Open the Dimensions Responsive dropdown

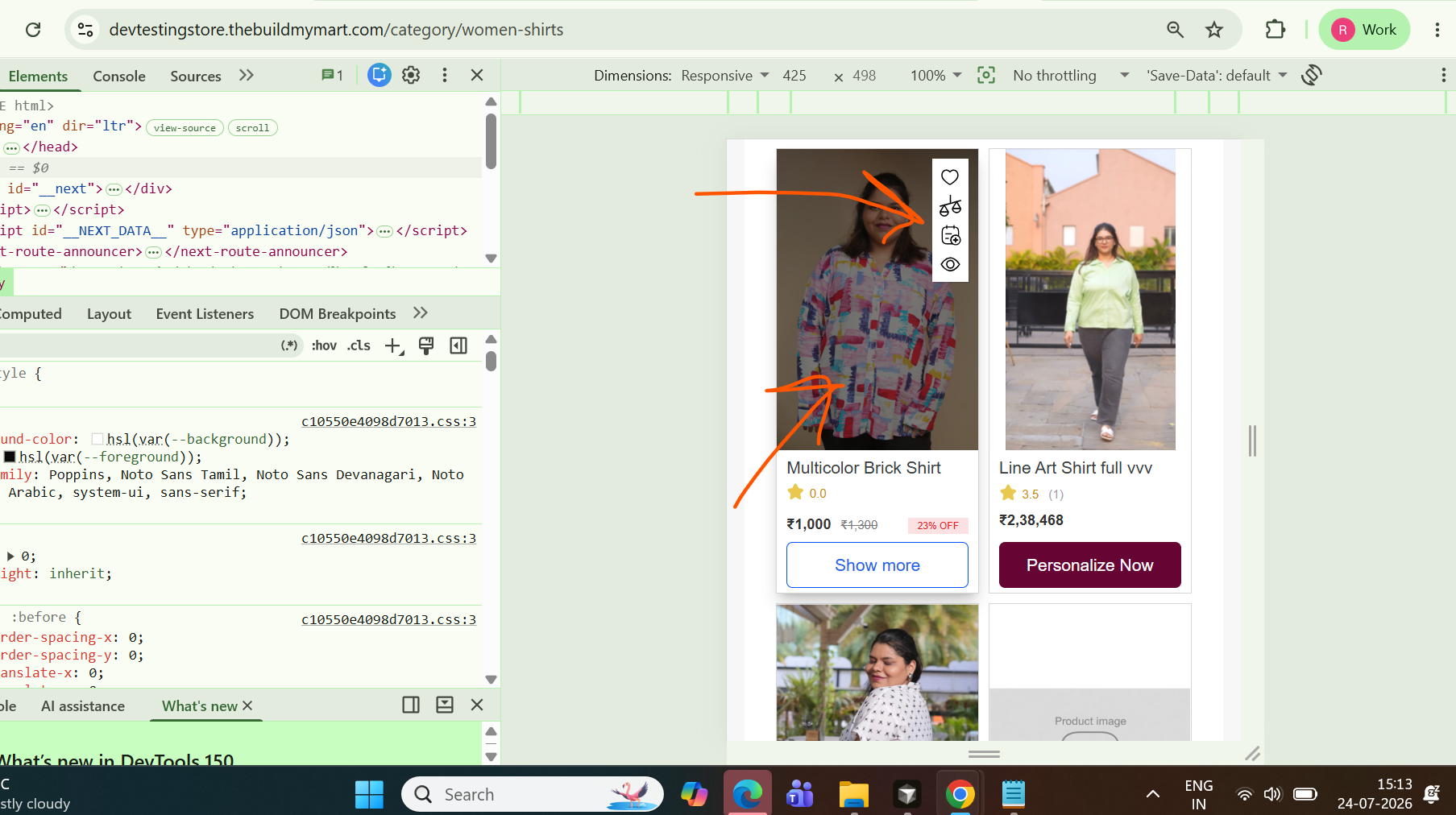coord(724,75)
